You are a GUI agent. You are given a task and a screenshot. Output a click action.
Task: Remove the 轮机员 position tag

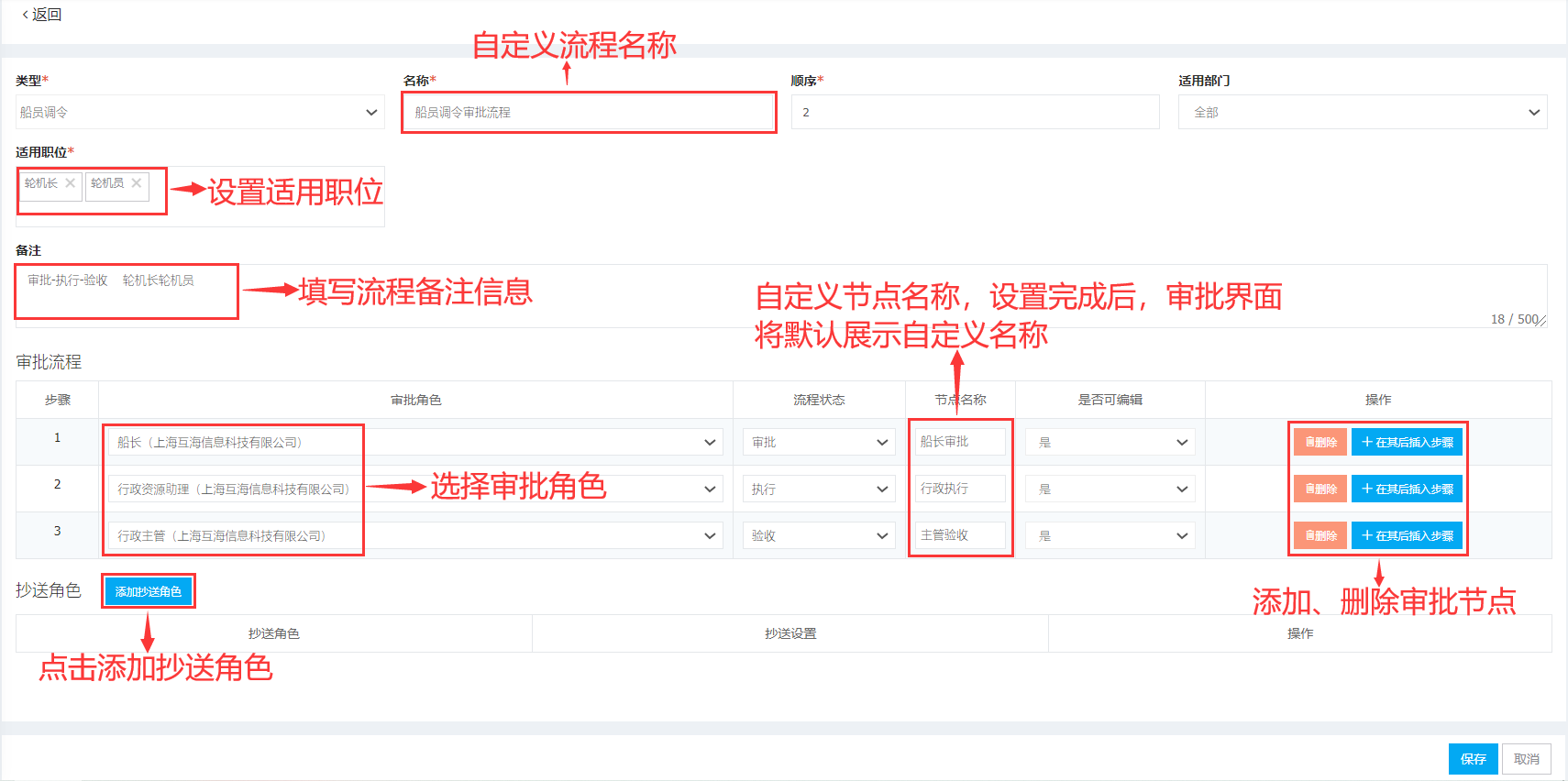pos(137,183)
